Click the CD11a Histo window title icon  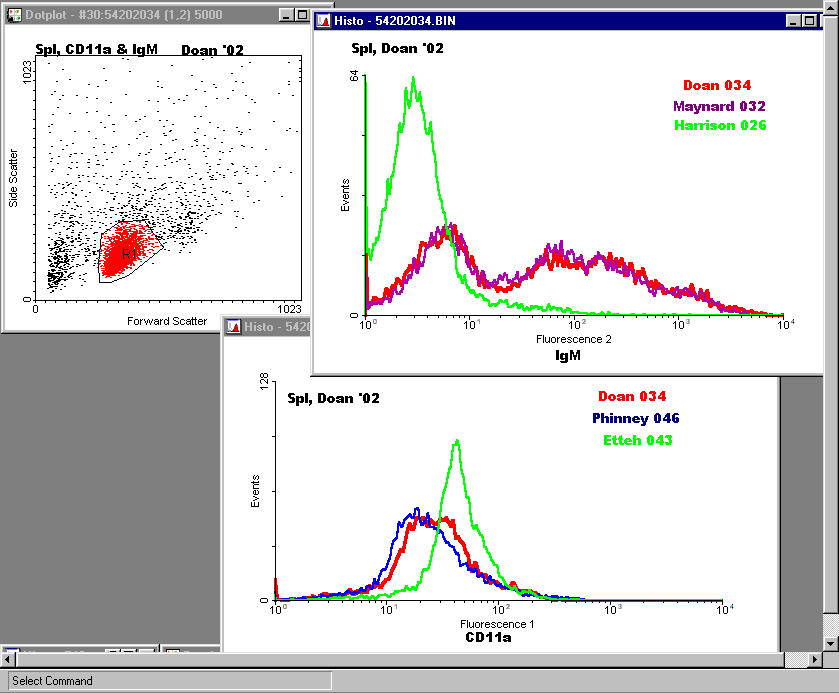pyautogui.click(x=234, y=327)
